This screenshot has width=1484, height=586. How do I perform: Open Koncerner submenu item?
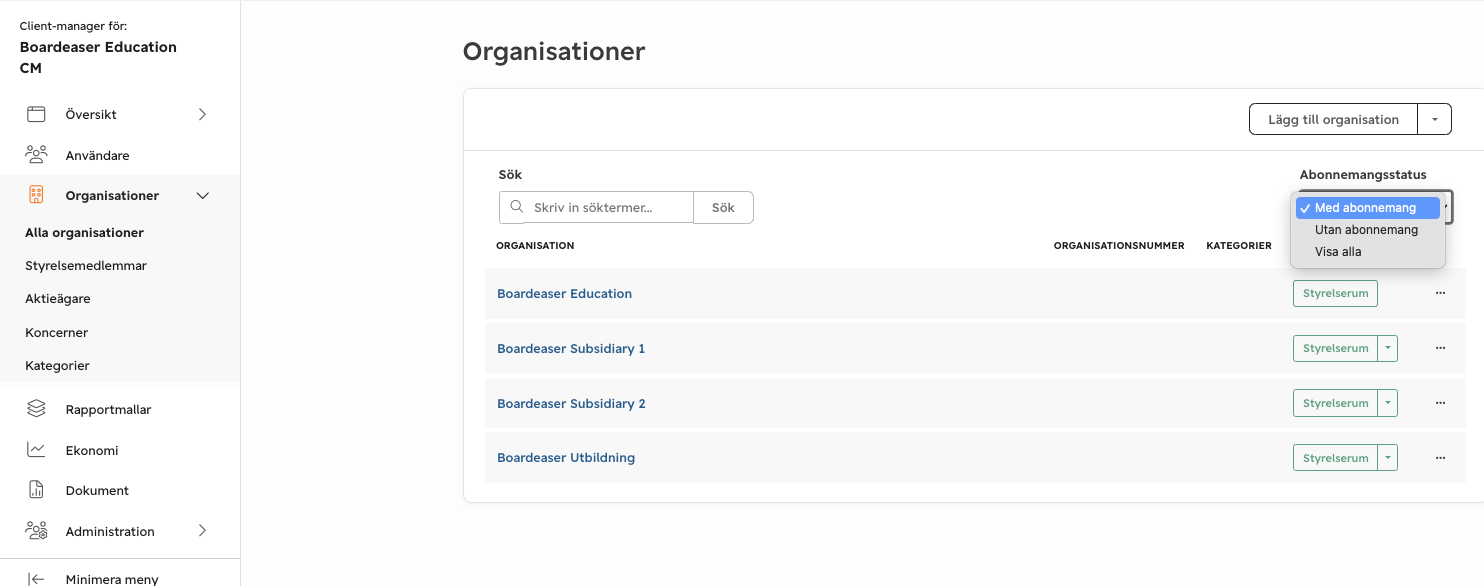coord(57,332)
